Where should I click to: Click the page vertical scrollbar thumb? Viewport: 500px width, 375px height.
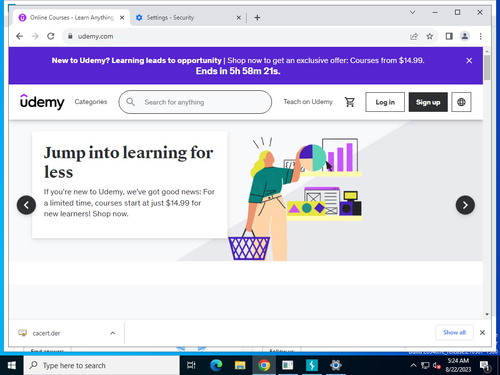click(x=487, y=68)
